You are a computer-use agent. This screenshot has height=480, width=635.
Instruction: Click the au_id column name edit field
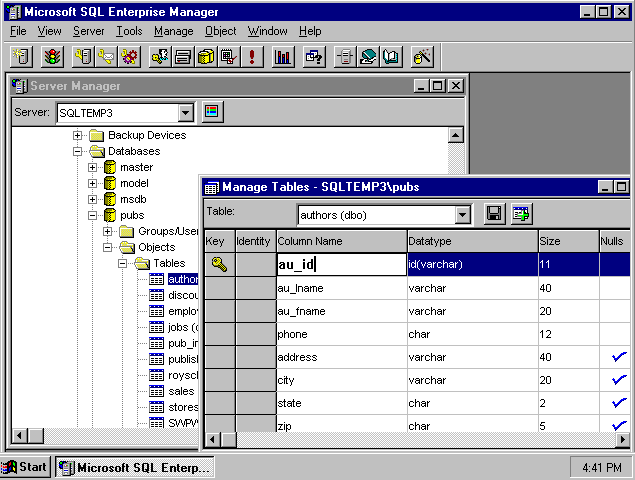(x=340, y=264)
